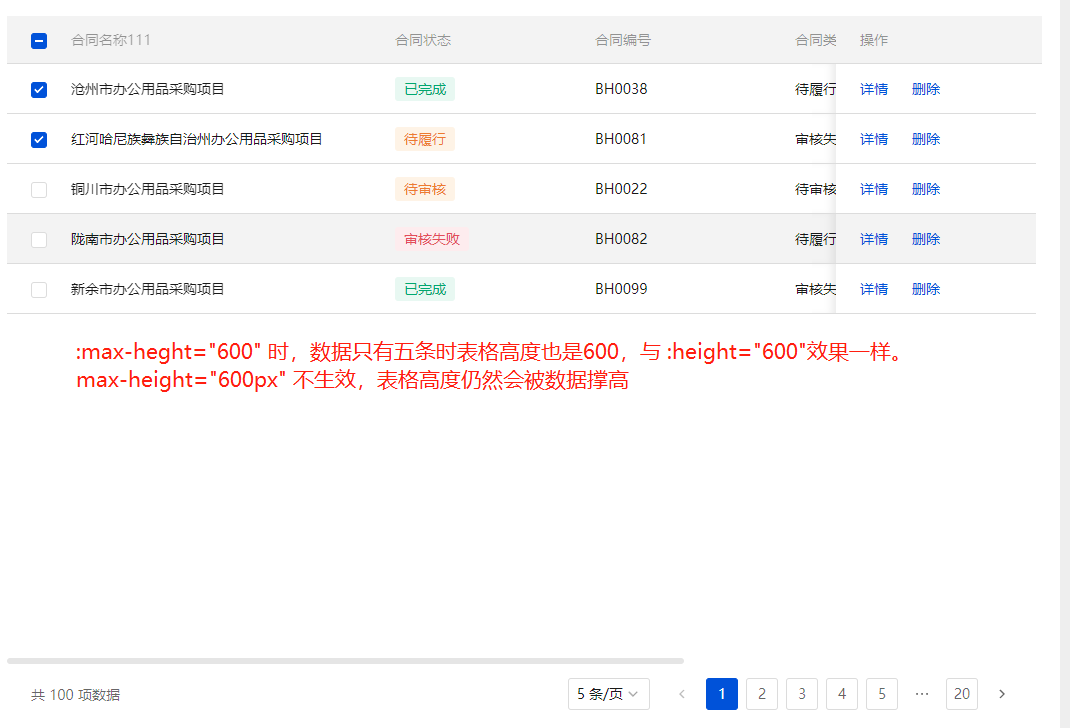This screenshot has height=728, width=1070.
Task: Open the 5 条/页 page size dropdown
Action: 608,694
